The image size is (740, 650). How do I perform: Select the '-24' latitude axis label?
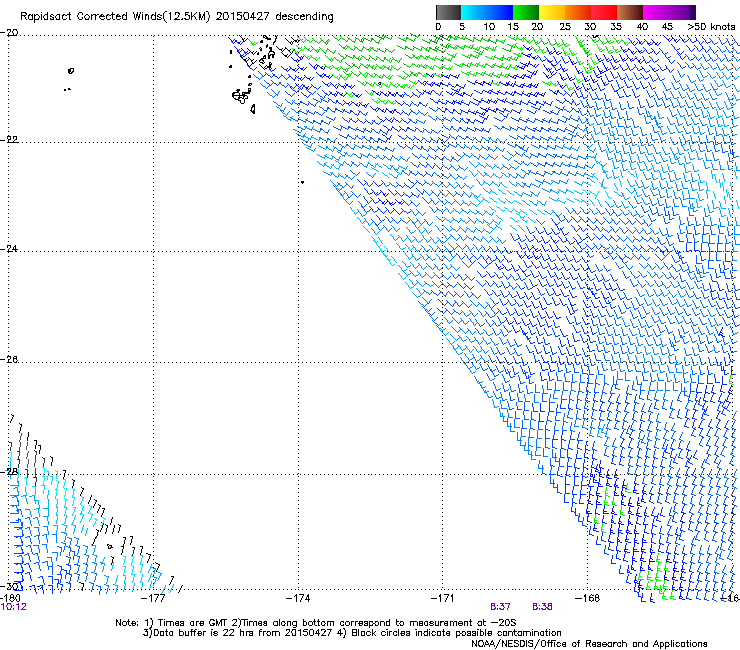9,249
